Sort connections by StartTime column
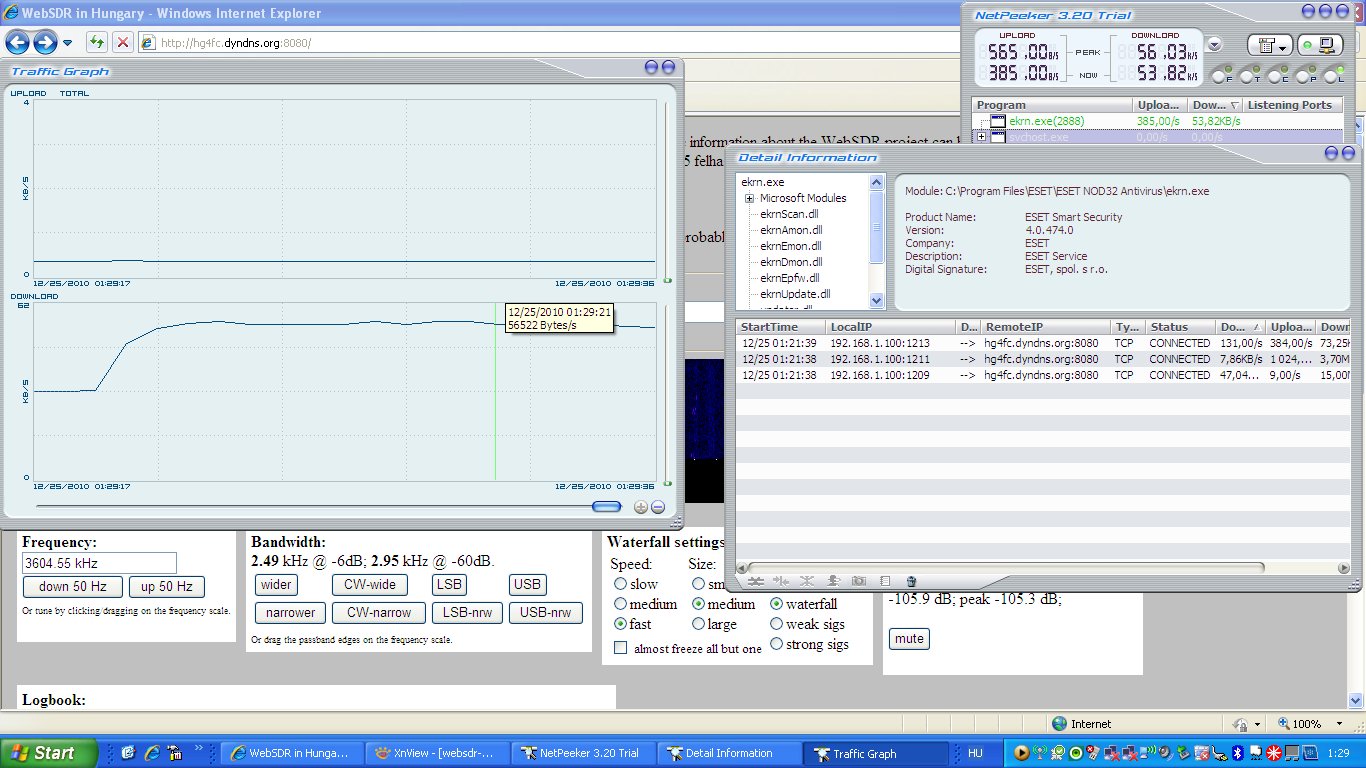1366x768 pixels. coord(781,327)
